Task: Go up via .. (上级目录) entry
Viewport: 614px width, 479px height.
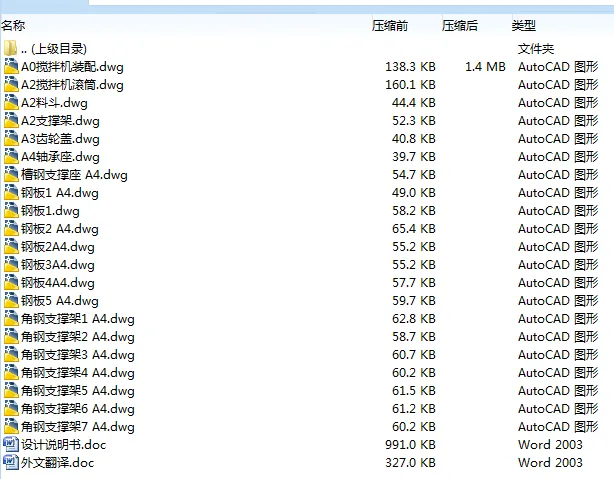Action: tap(58, 48)
